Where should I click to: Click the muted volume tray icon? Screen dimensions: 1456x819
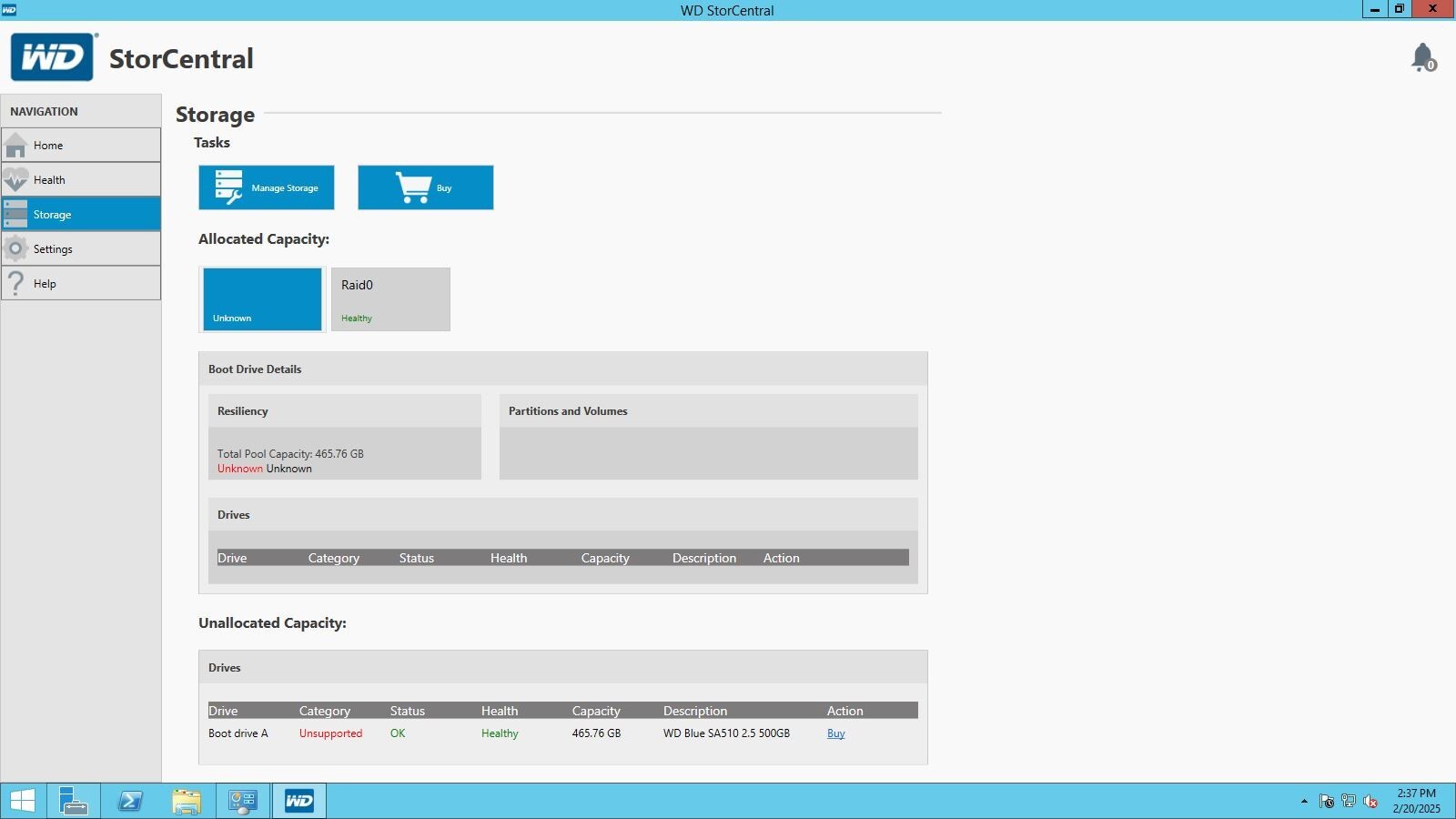coord(1370,802)
